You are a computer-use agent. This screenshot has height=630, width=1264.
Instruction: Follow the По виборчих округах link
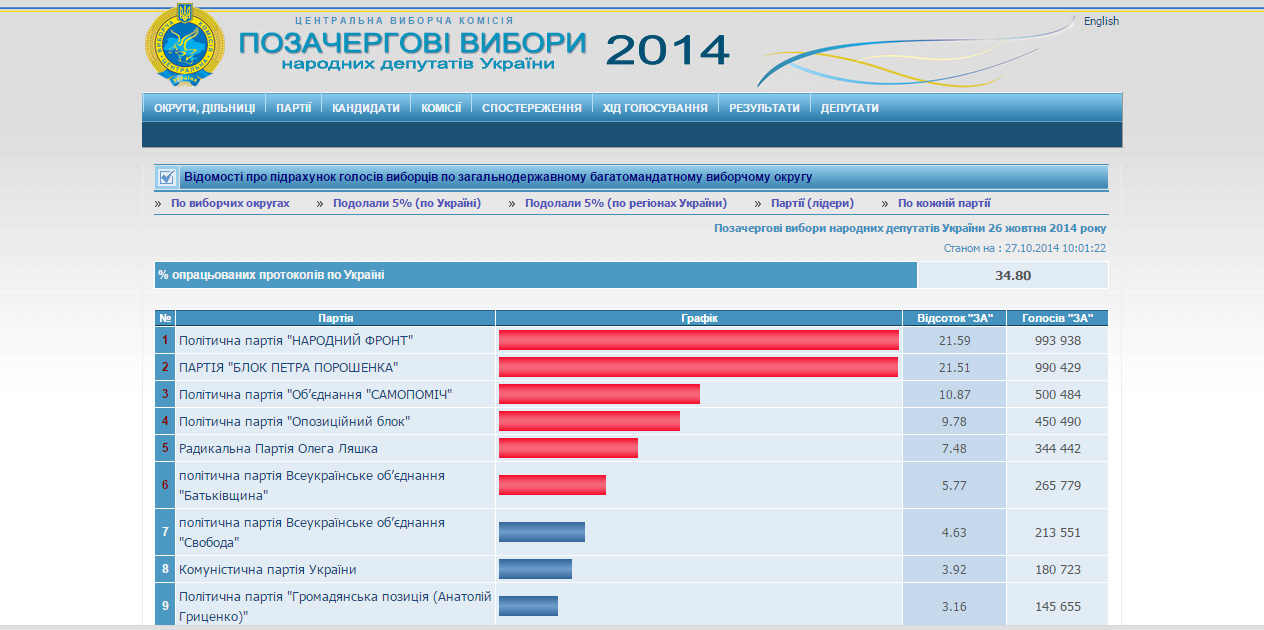tap(230, 203)
